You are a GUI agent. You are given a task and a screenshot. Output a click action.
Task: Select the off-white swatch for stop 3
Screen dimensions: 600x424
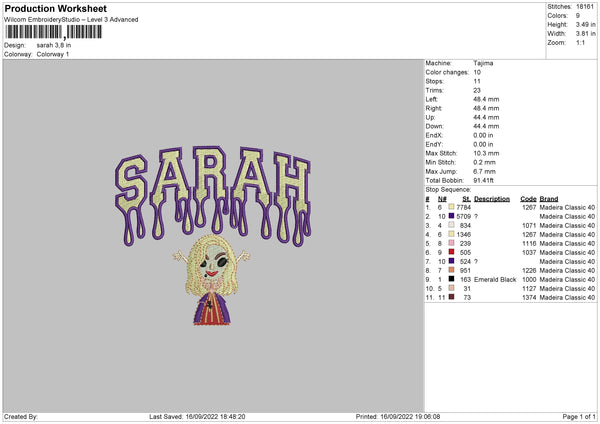[452, 225]
